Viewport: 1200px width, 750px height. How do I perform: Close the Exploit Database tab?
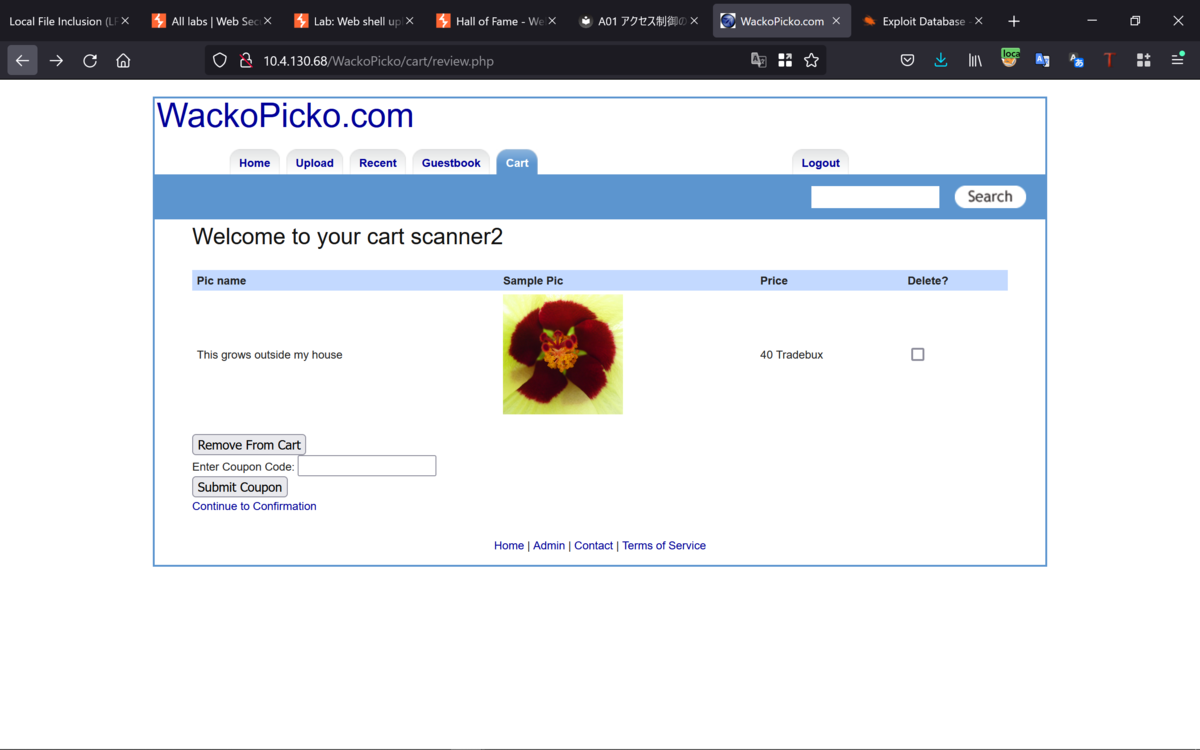point(978,21)
